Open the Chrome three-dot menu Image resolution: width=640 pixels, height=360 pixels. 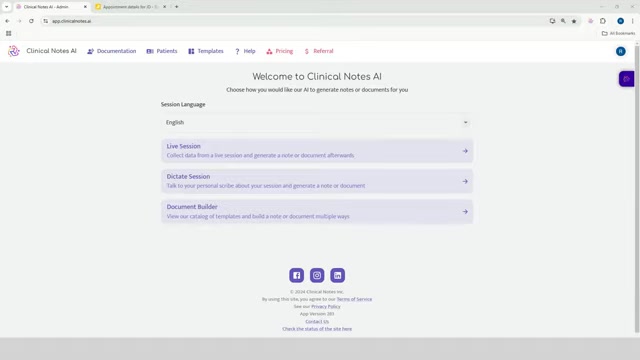(633, 21)
